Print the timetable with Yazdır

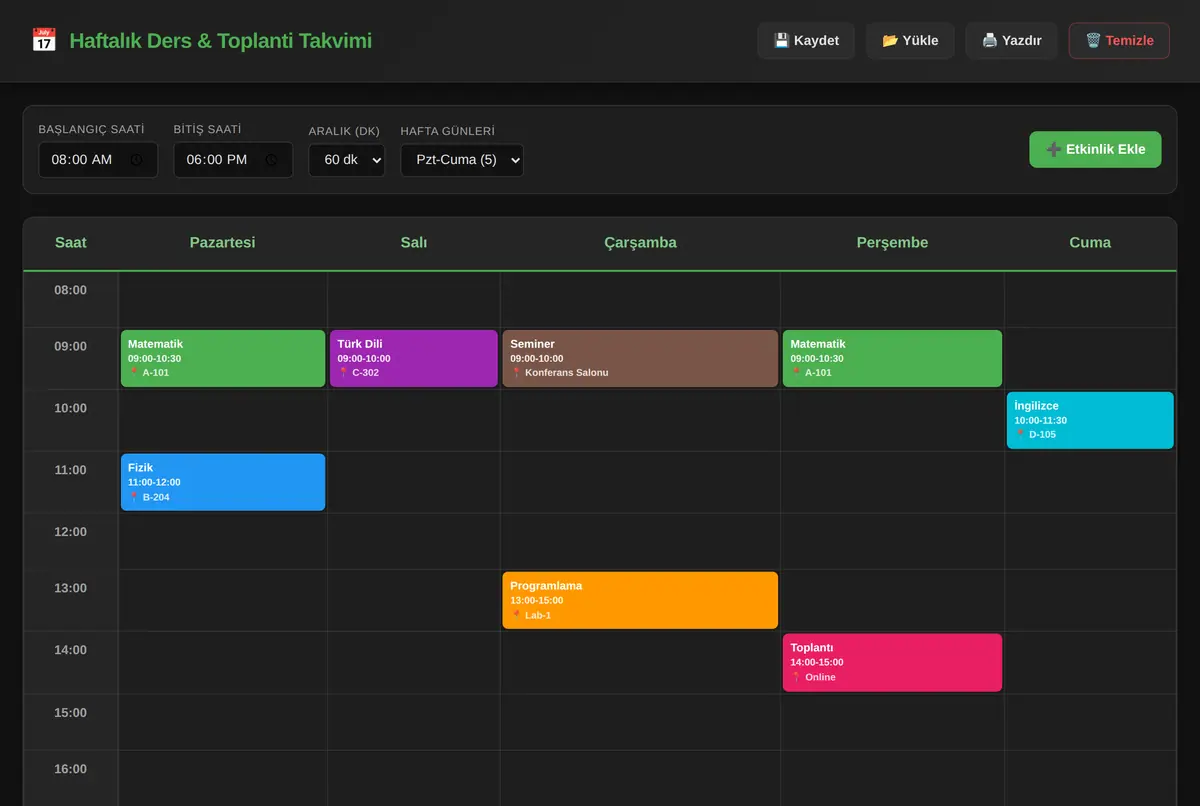(1011, 41)
